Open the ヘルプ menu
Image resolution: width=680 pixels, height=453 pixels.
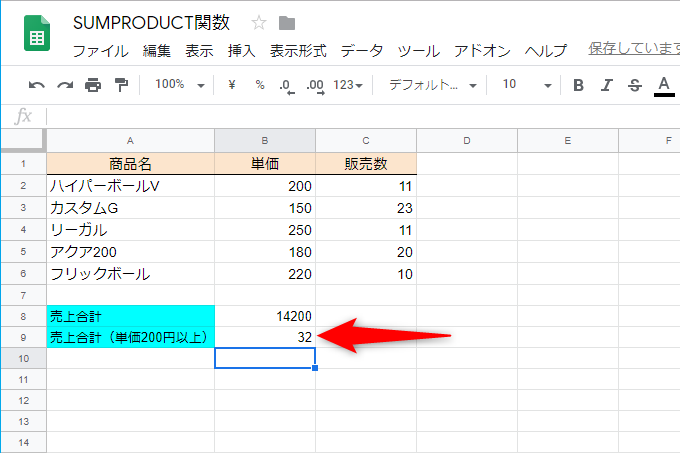(x=546, y=51)
